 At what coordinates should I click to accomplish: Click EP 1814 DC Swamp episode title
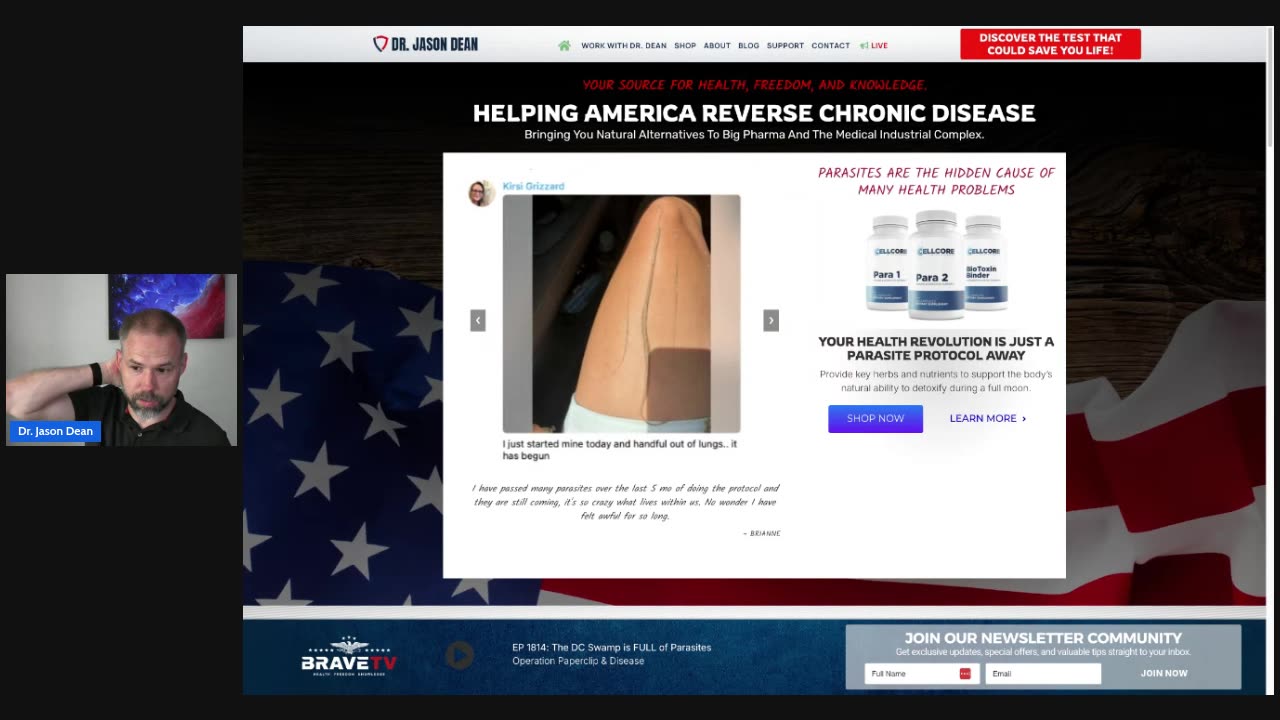coord(611,647)
